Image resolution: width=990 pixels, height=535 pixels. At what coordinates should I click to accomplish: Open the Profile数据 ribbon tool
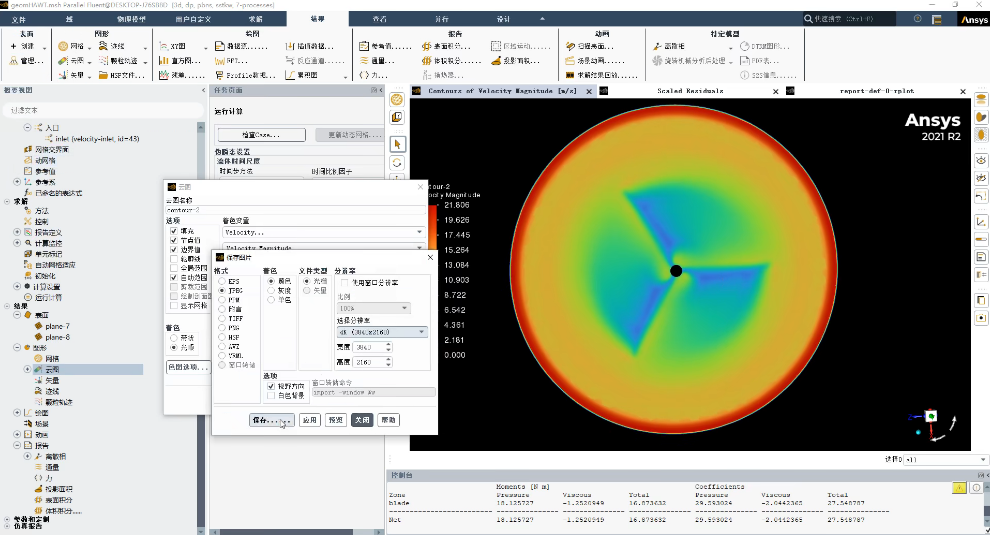(245, 75)
